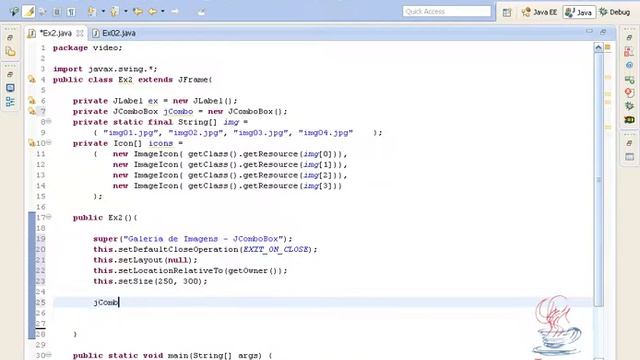Restore the top left minimized view stack

click(x=11, y=38)
